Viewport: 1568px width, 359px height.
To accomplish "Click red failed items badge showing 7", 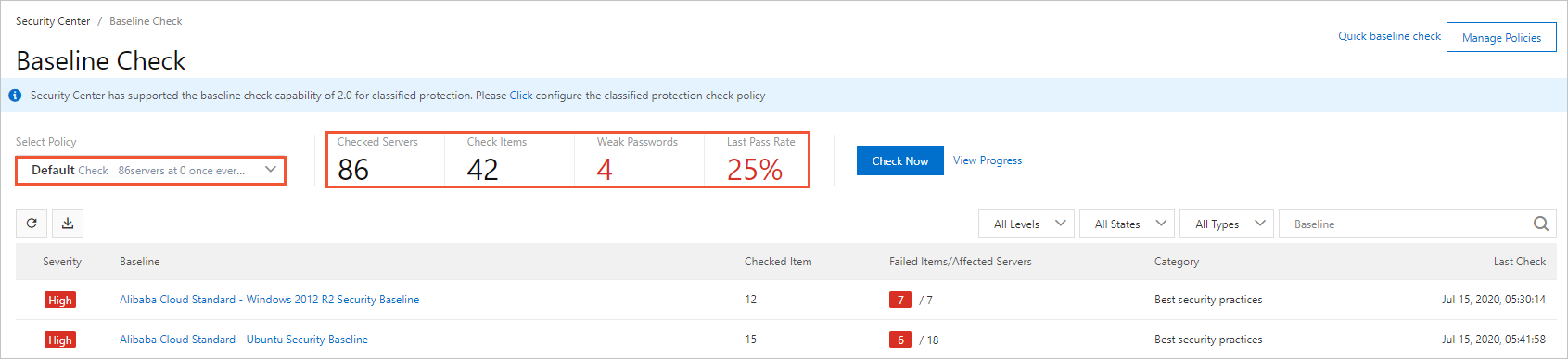I will [900, 300].
